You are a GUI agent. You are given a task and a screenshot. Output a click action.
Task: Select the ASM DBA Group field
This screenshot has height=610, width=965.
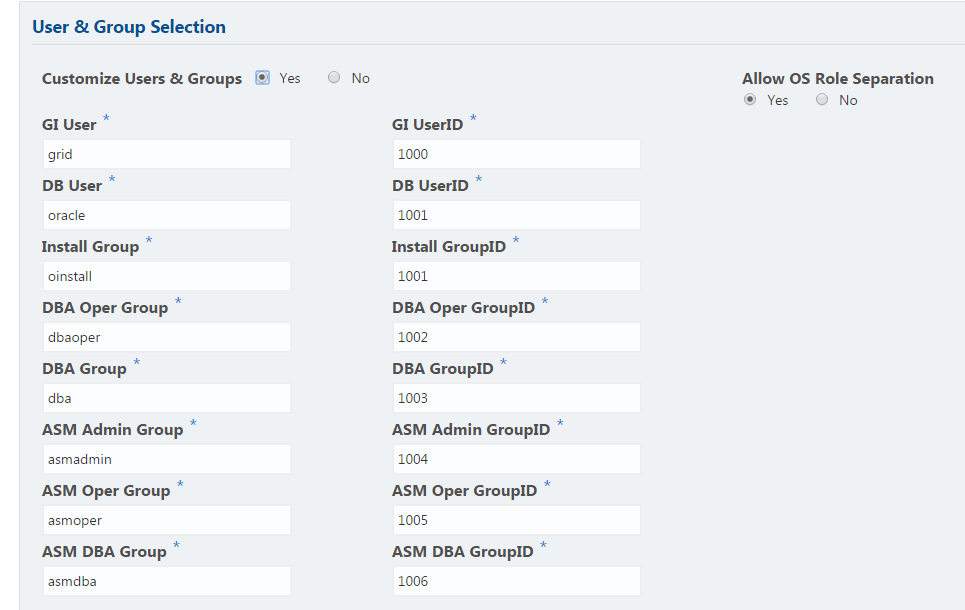click(166, 581)
